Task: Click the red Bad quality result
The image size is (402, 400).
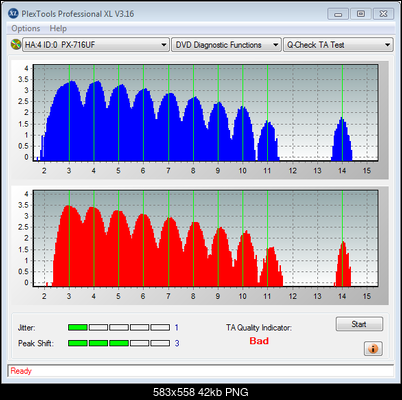Action: point(259,341)
